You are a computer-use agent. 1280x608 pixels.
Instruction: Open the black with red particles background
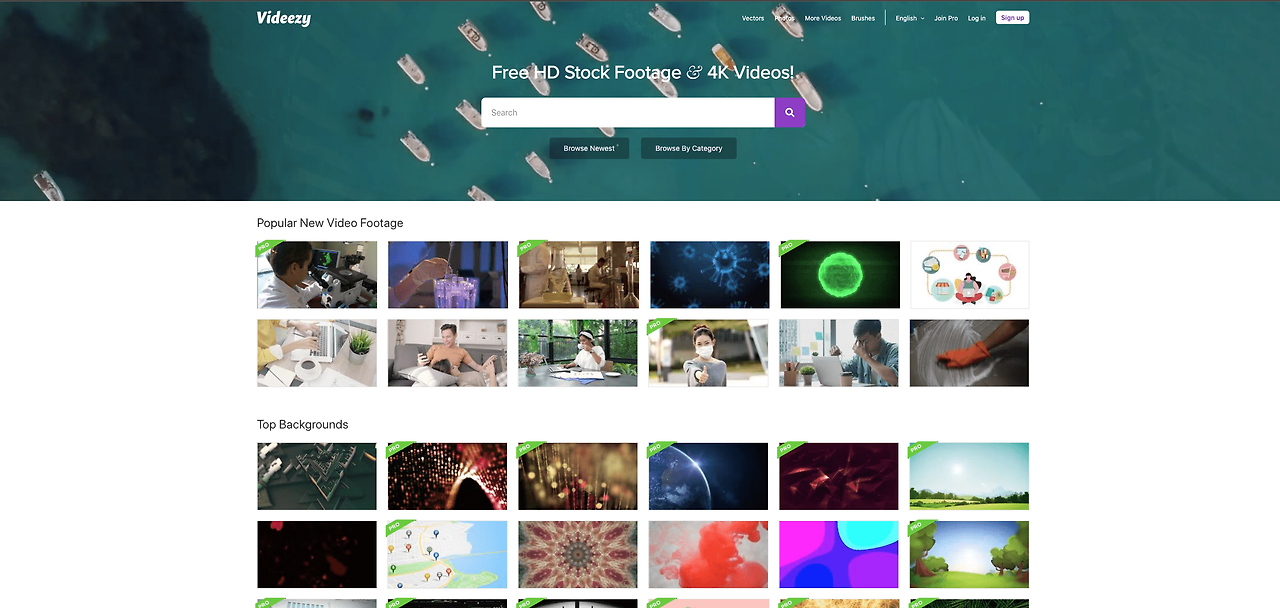tap(317, 554)
